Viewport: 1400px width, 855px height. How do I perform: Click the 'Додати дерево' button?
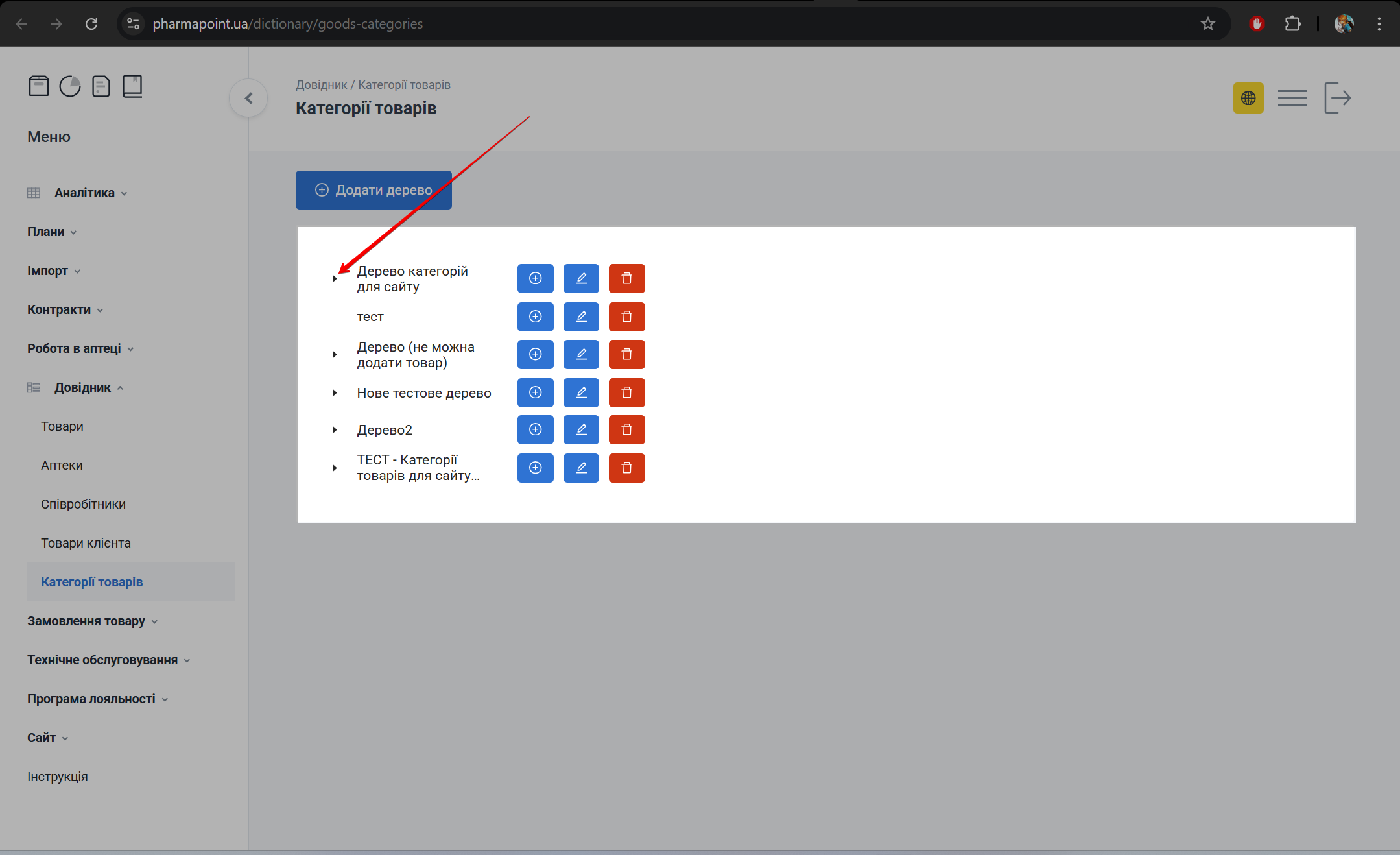tap(374, 190)
